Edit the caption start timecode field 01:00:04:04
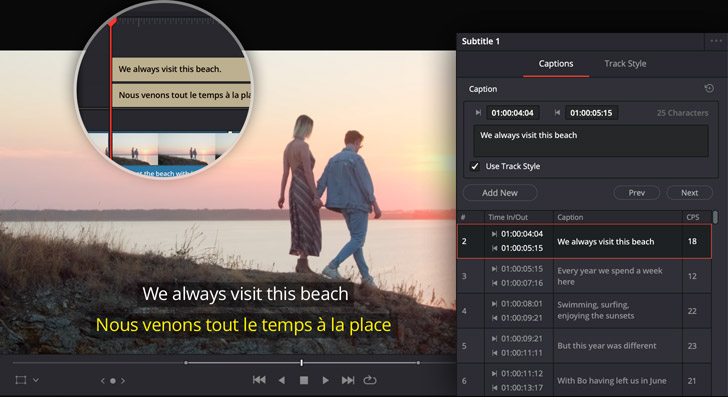Viewport: 728px width, 397px height. [513, 112]
